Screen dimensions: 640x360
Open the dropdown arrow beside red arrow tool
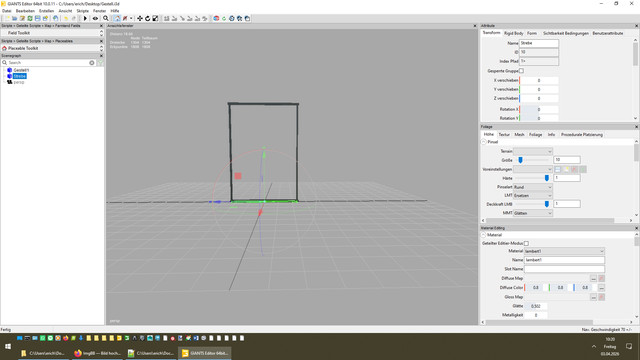click(x=131, y=18)
